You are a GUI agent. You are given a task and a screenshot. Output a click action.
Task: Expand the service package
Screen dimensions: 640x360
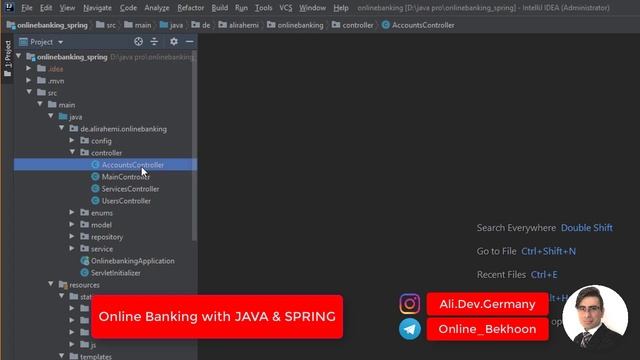[x=72, y=248]
